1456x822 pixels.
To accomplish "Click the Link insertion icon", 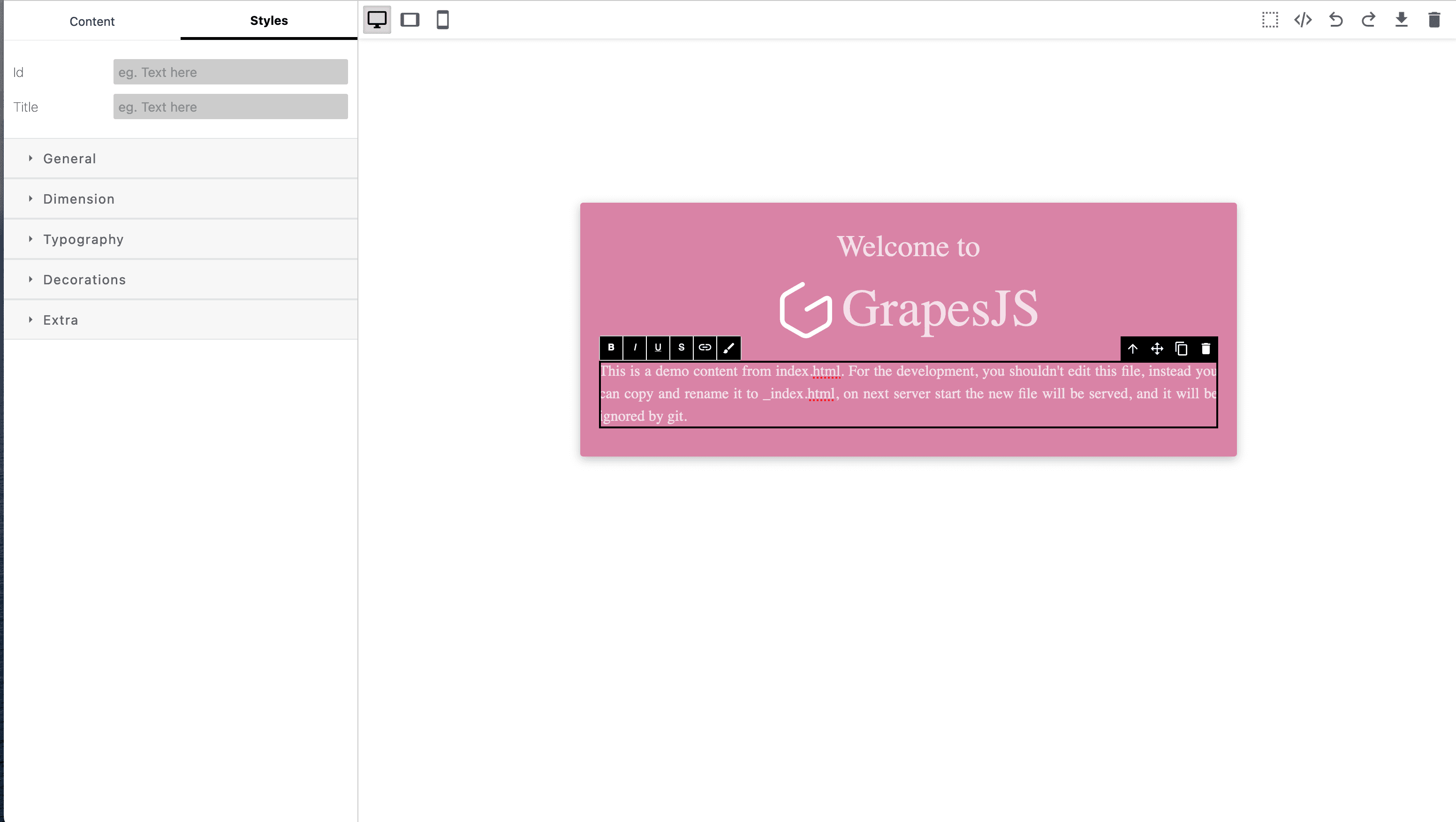I will [705, 347].
